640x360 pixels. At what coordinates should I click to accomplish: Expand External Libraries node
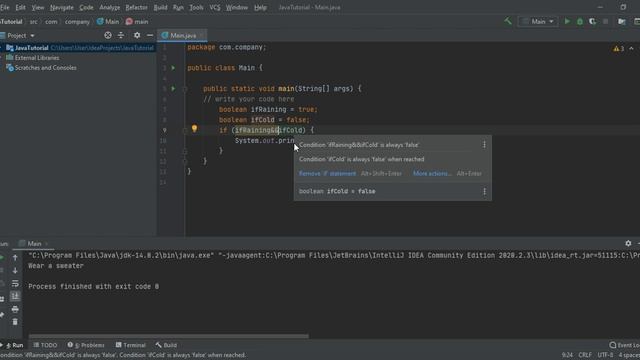37,58
